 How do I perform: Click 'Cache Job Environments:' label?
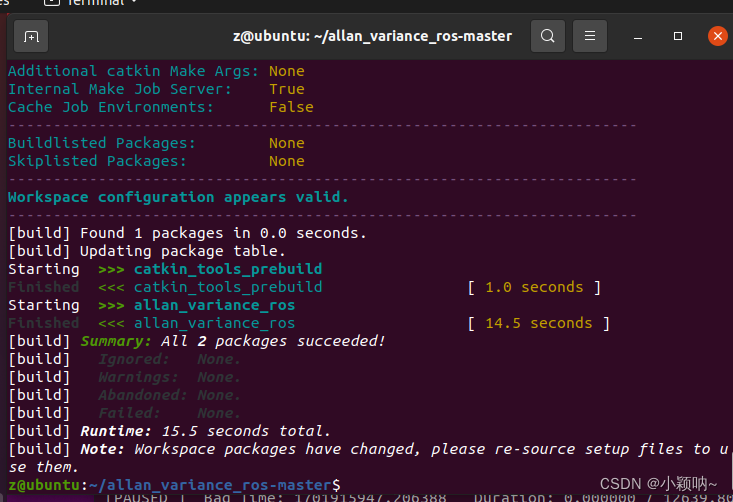coord(111,107)
